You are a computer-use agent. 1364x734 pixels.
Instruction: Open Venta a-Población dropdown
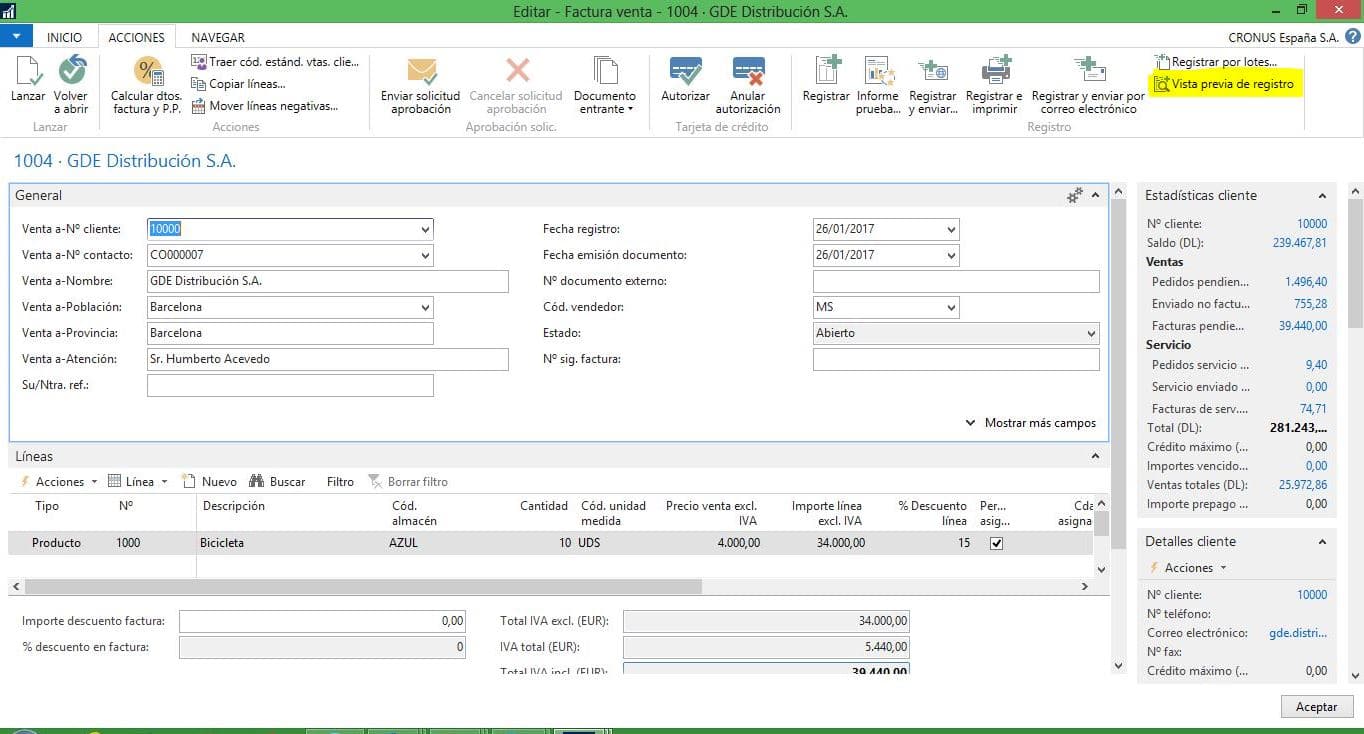coord(426,307)
